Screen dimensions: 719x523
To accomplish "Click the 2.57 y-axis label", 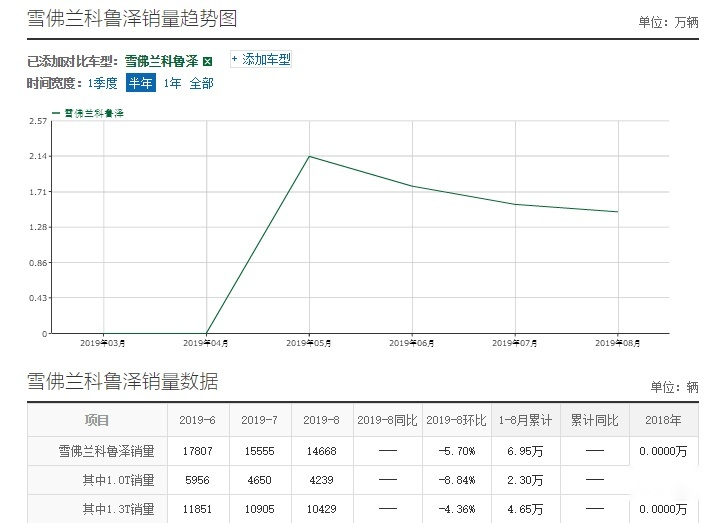I will 38,121.
